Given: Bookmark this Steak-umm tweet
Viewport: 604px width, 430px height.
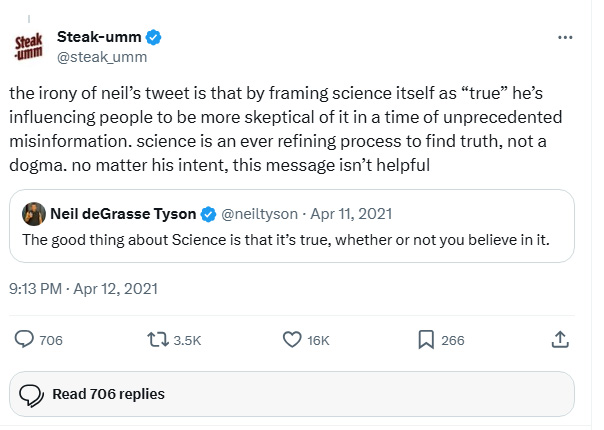Looking at the screenshot, I should 425,340.
